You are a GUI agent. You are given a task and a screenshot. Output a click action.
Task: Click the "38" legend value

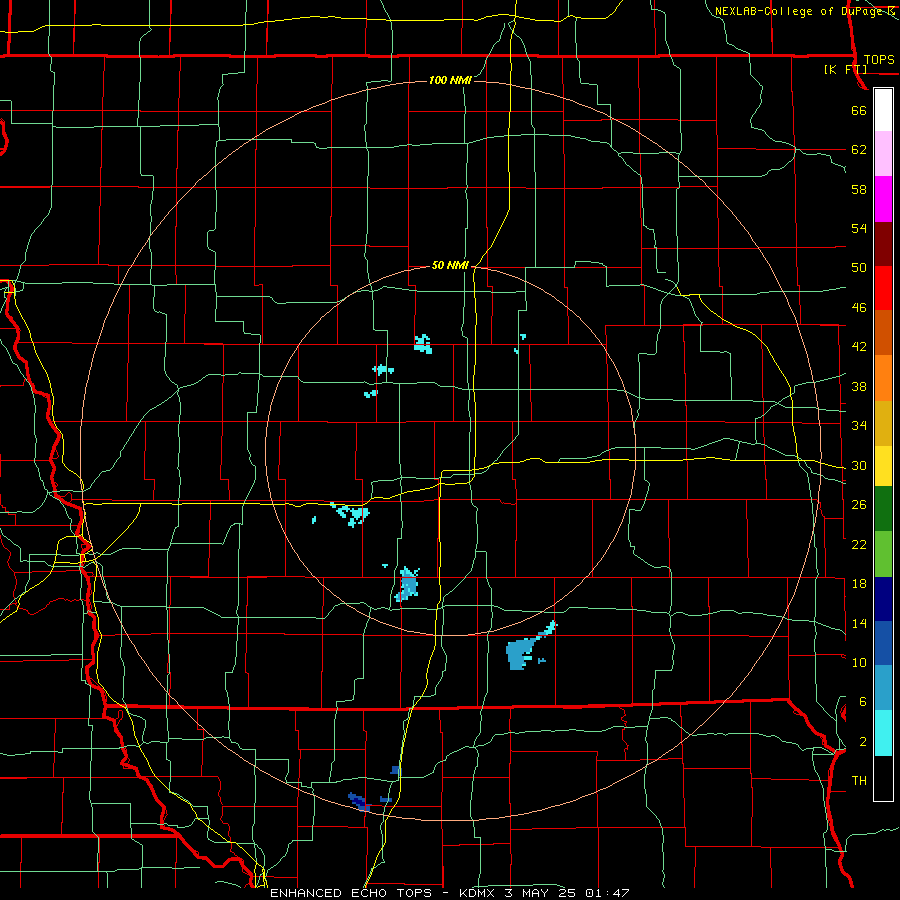pos(859,387)
